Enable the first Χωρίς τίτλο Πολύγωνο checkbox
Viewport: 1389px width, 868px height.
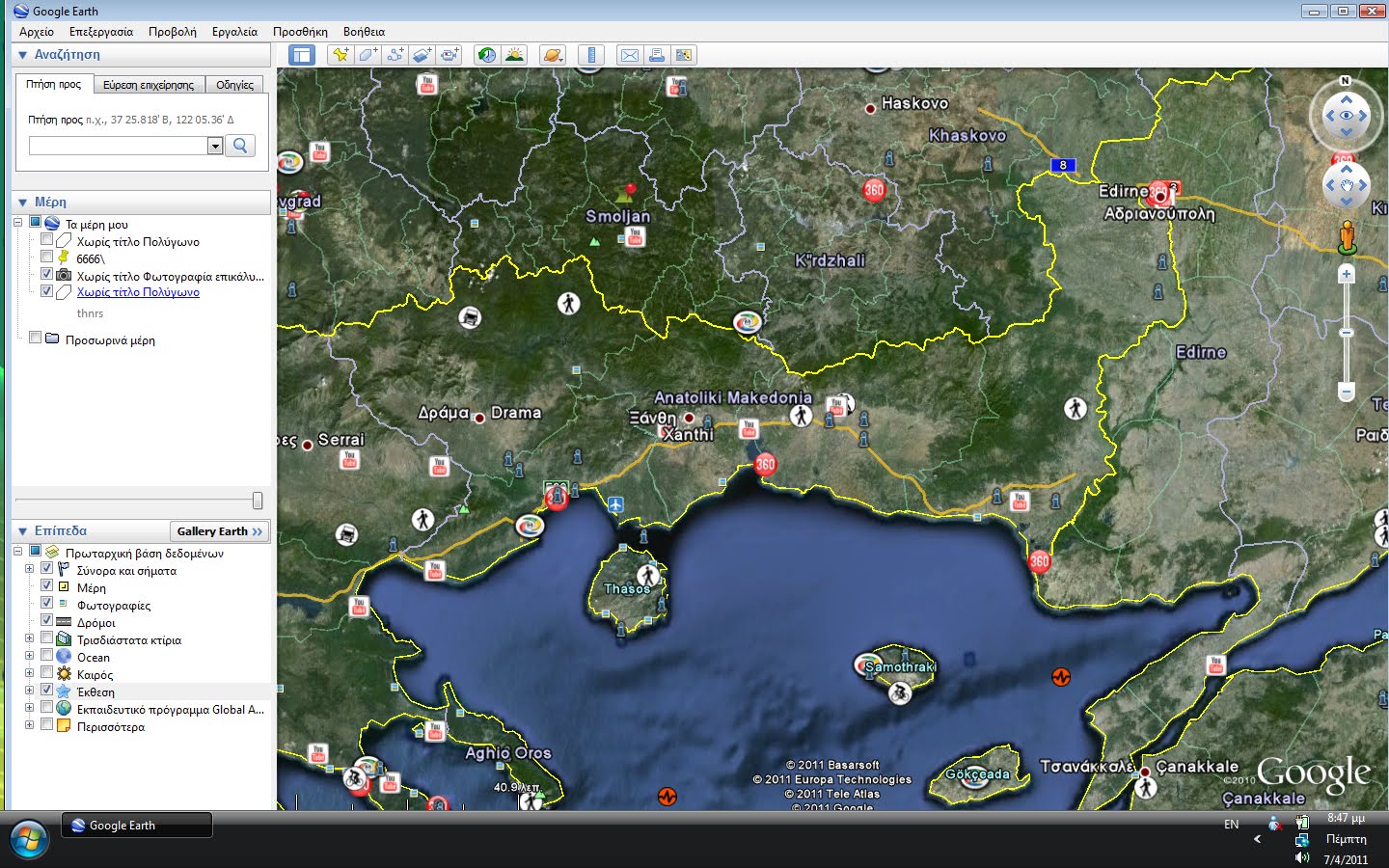click(x=46, y=239)
